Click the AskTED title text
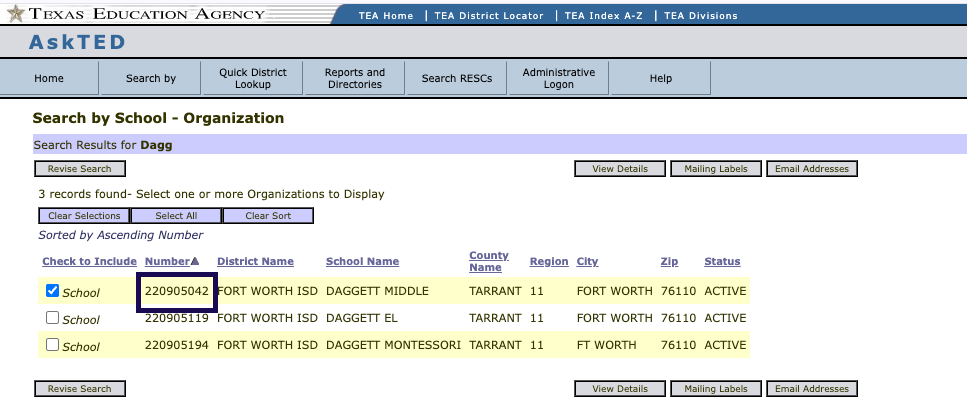The width and height of the screenshot is (967, 417). click(x=77, y=43)
